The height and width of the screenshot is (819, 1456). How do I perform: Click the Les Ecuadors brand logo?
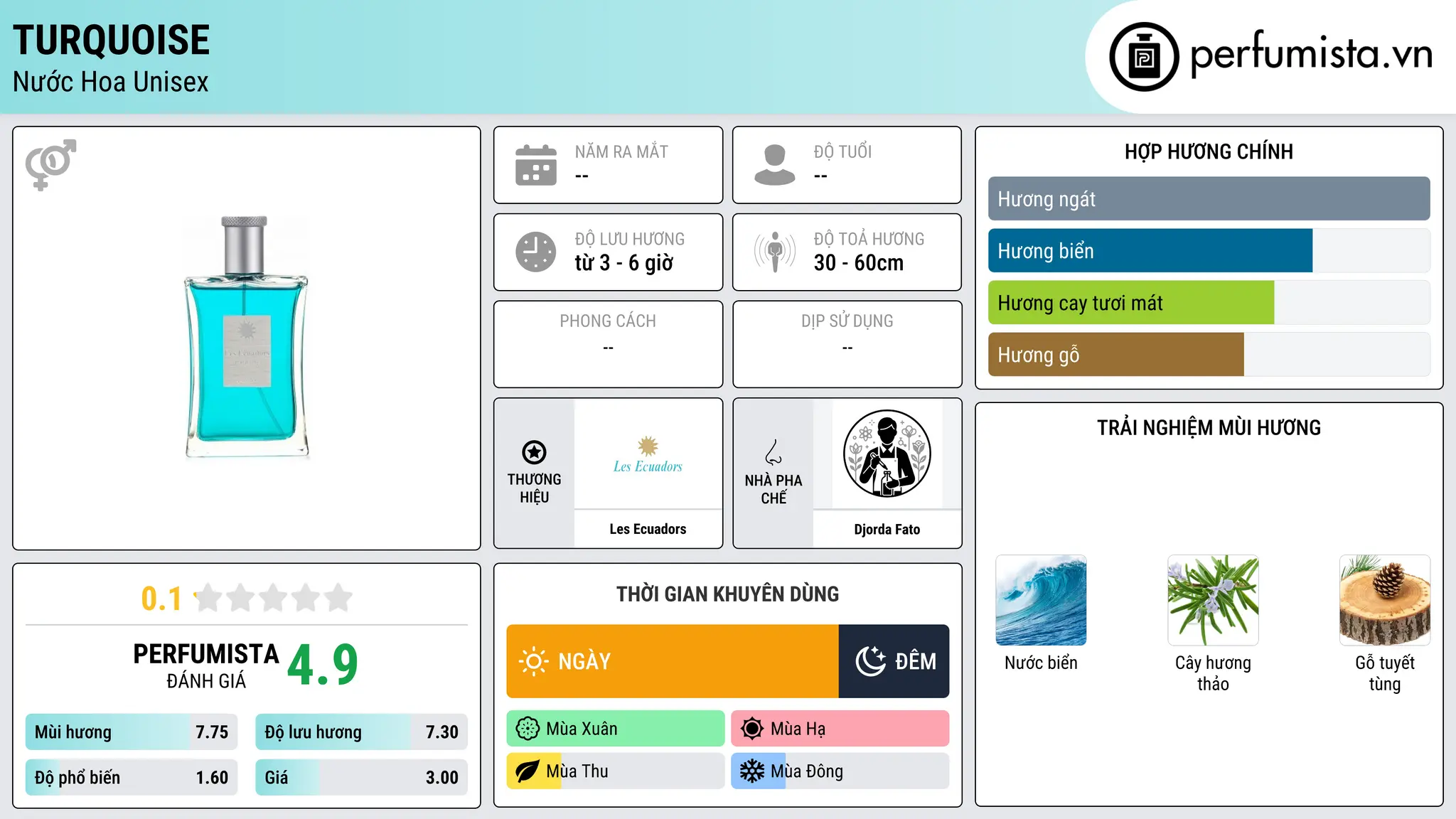pyautogui.click(x=648, y=455)
